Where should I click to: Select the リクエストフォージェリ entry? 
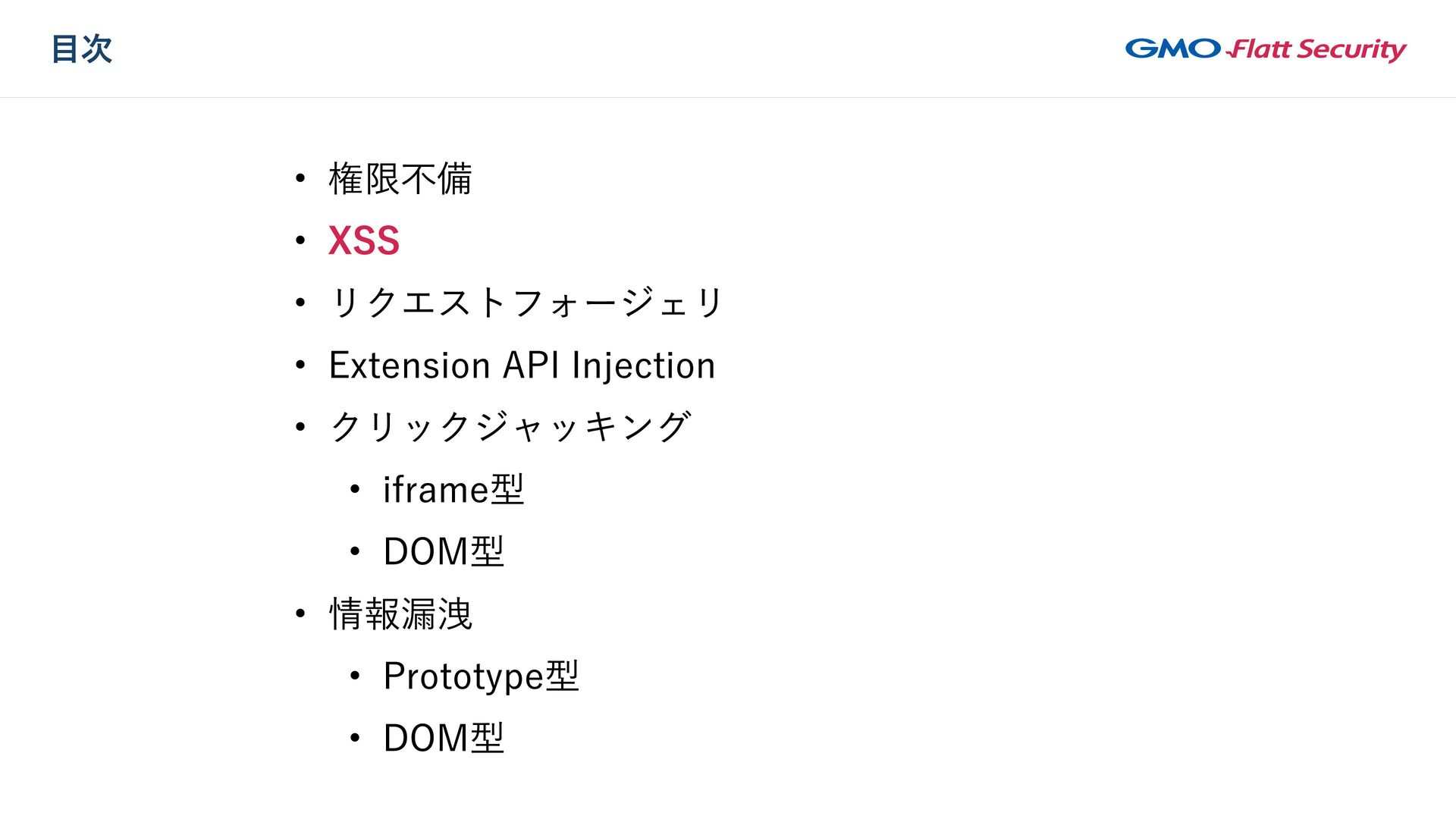coord(526,303)
